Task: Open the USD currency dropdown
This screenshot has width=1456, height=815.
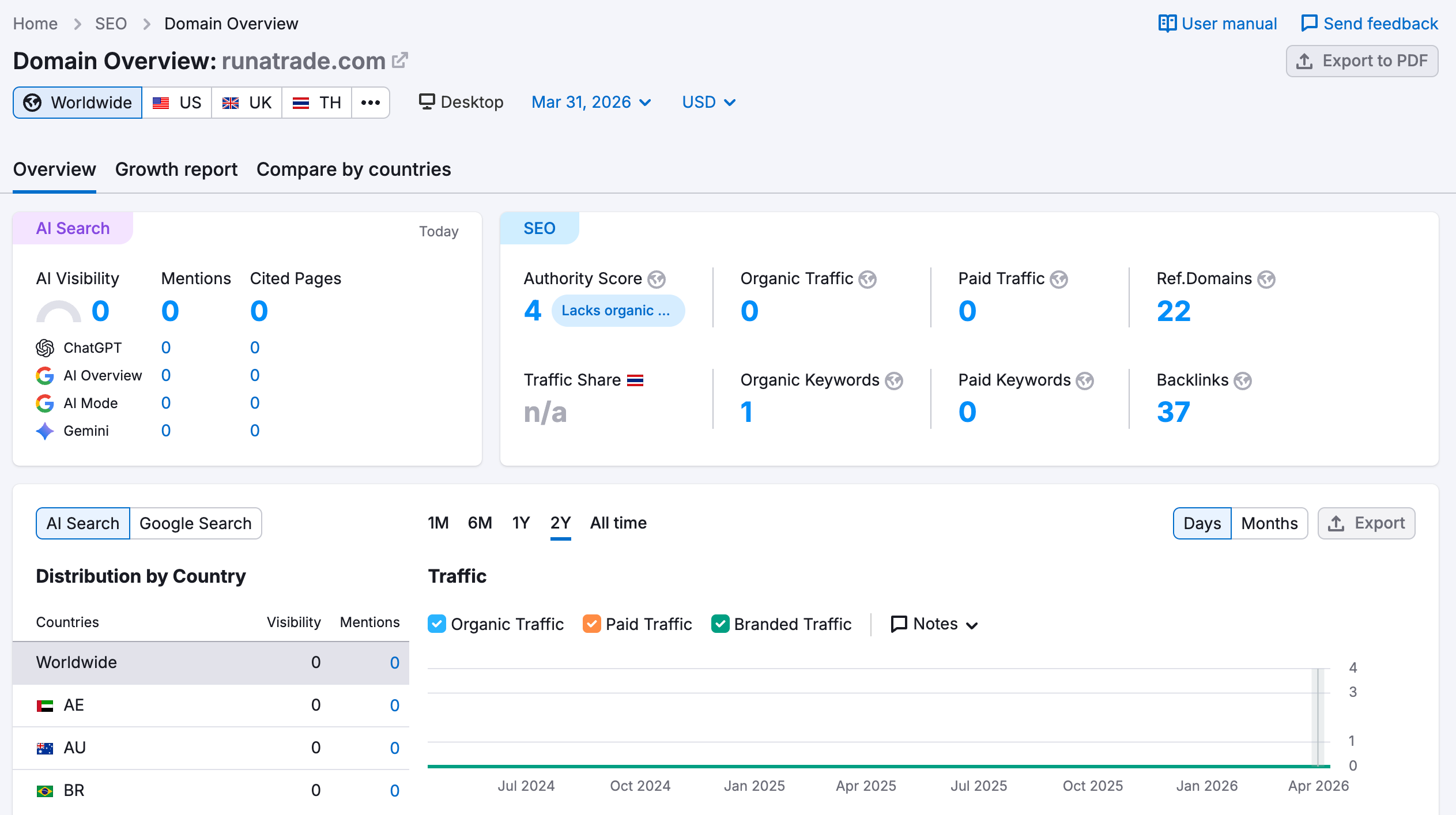Action: [709, 102]
